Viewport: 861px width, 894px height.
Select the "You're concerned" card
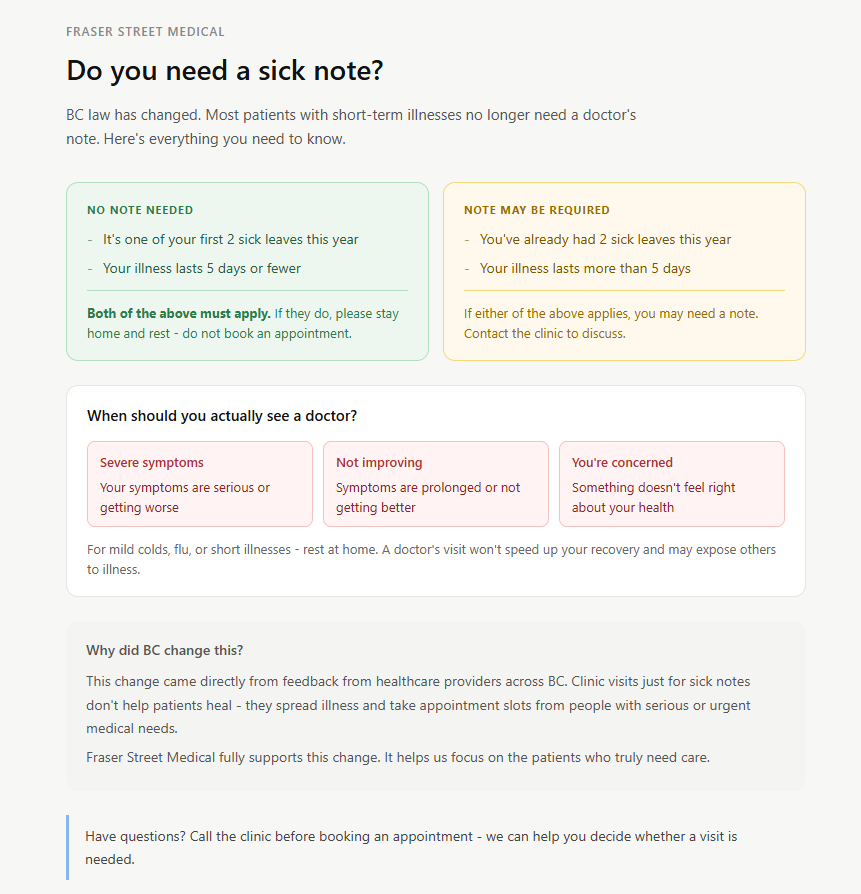(x=671, y=484)
